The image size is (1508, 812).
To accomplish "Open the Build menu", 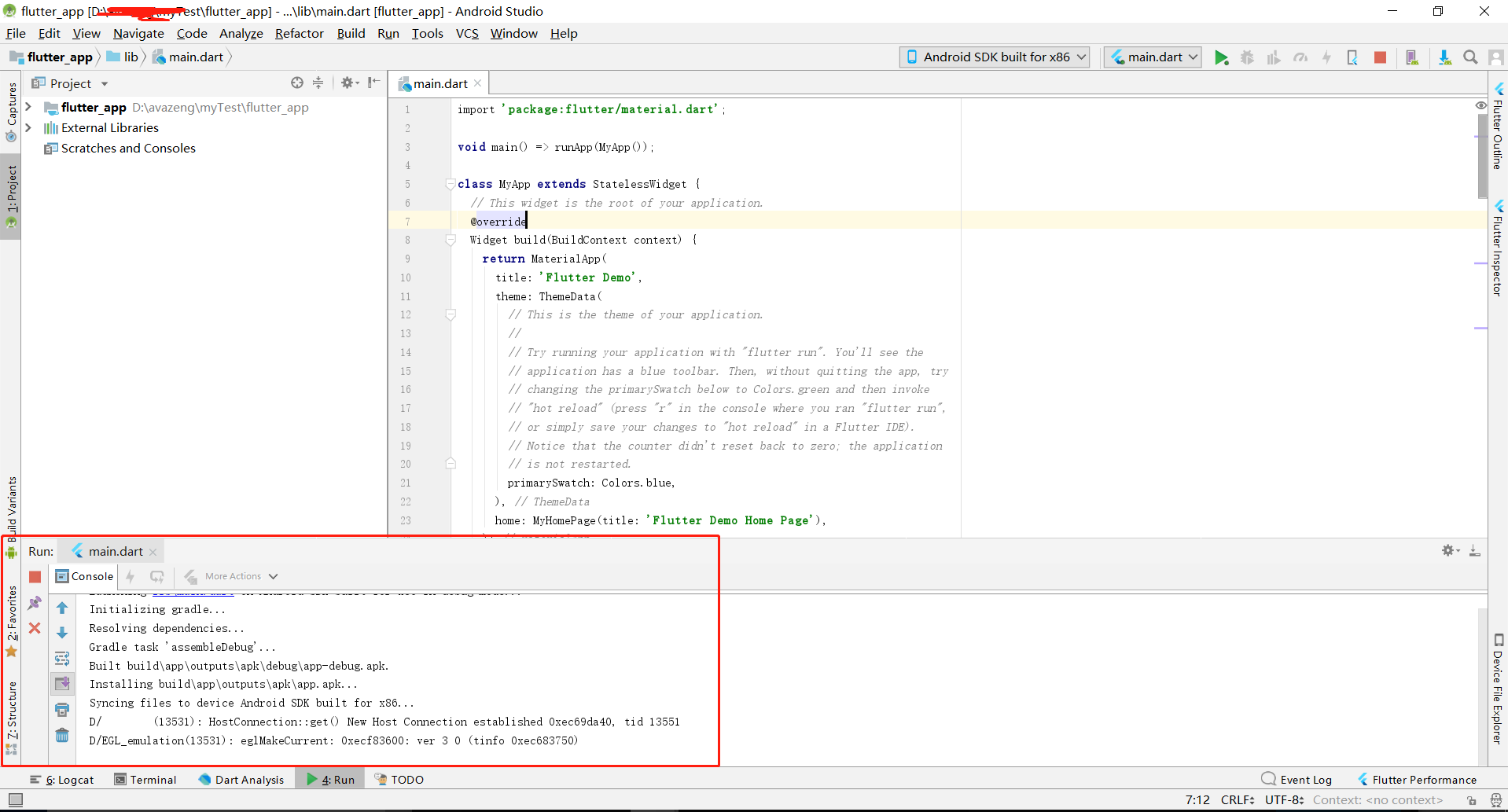I will pos(351,33).
